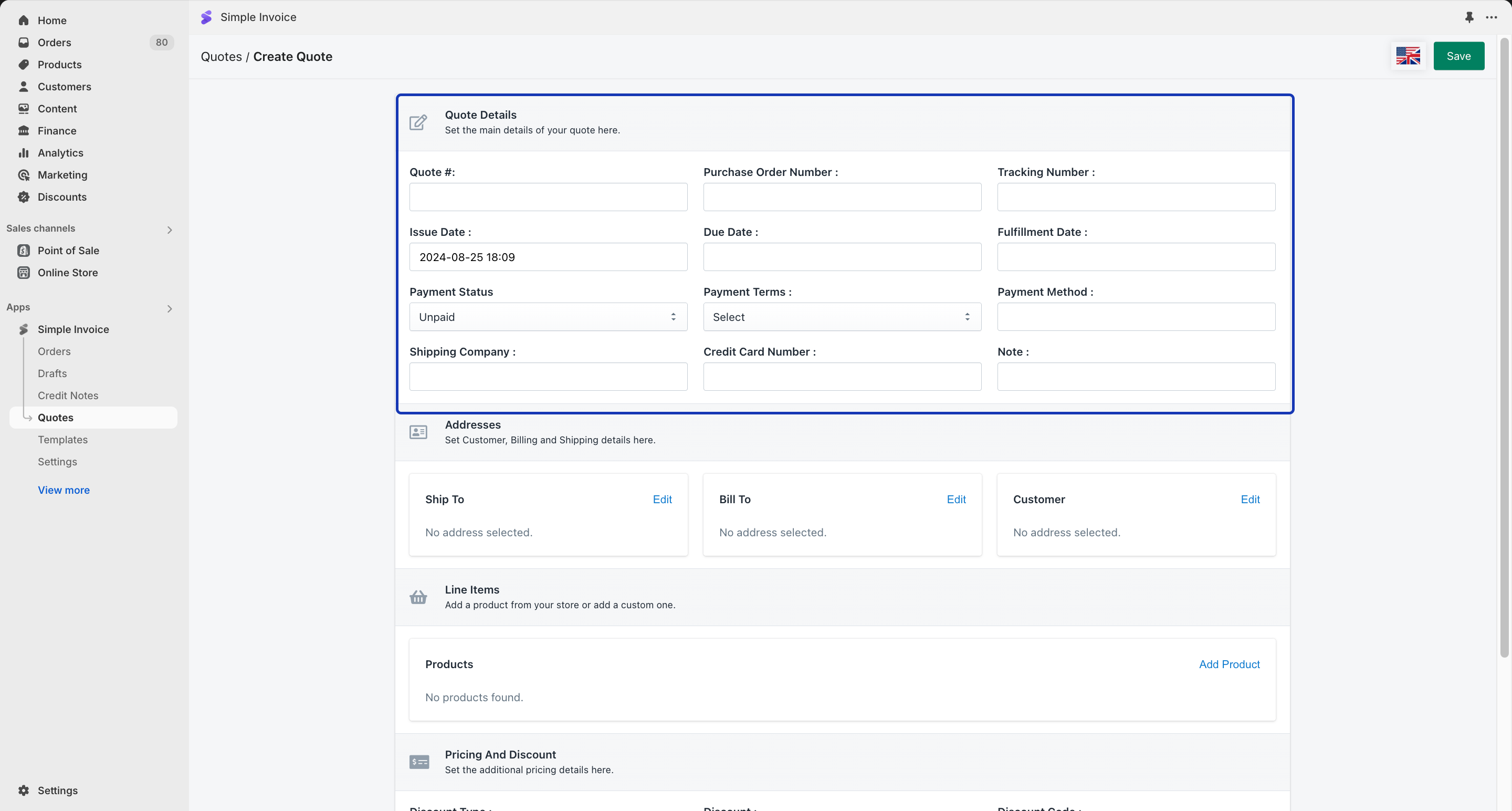Click the UK flag language icon
The height and width of the screenshot is (811, 1512).
[1408, 56]
